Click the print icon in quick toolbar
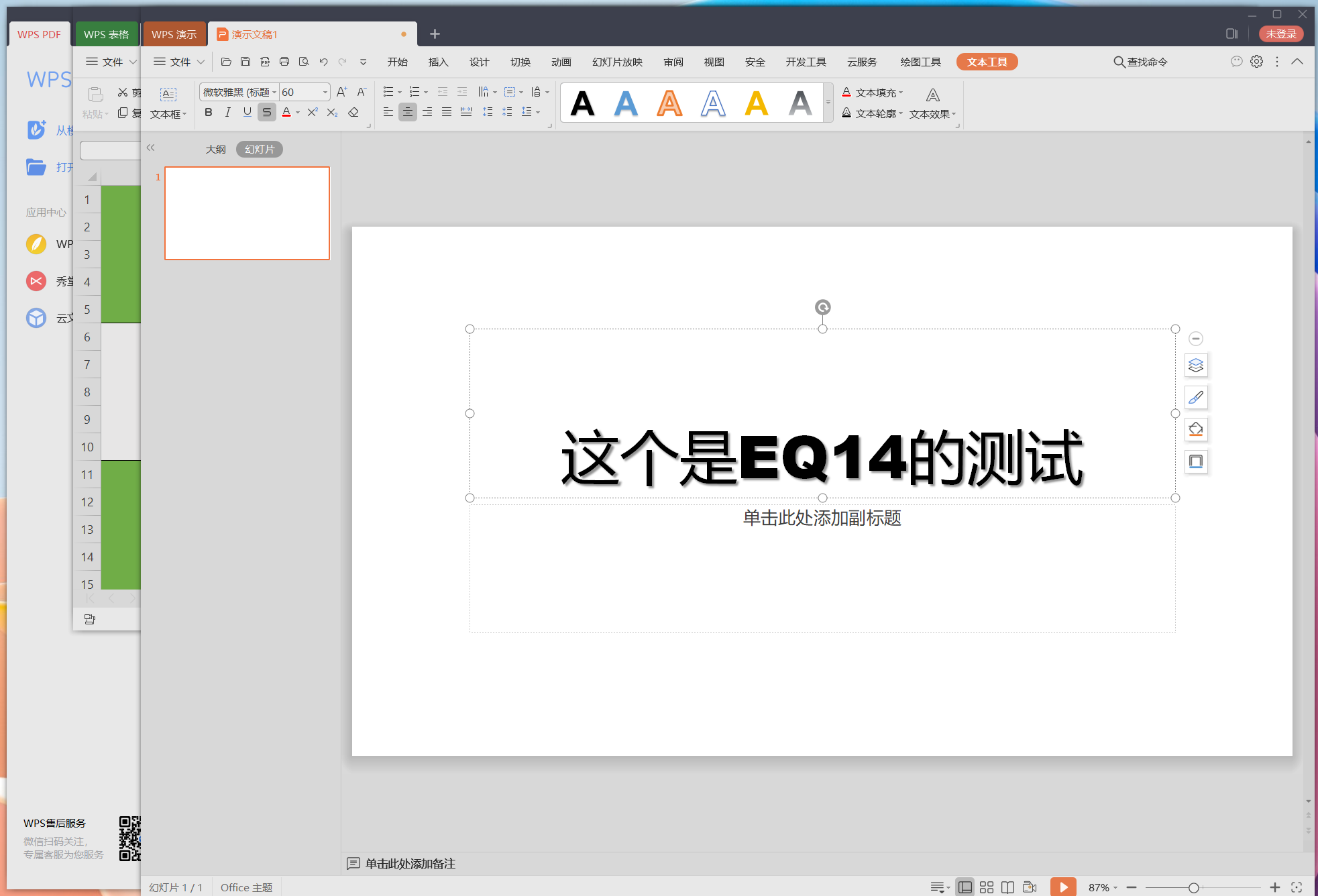The width and height of the screenshot is (1318, 896). pyautogui.click(x=284, y=62)
